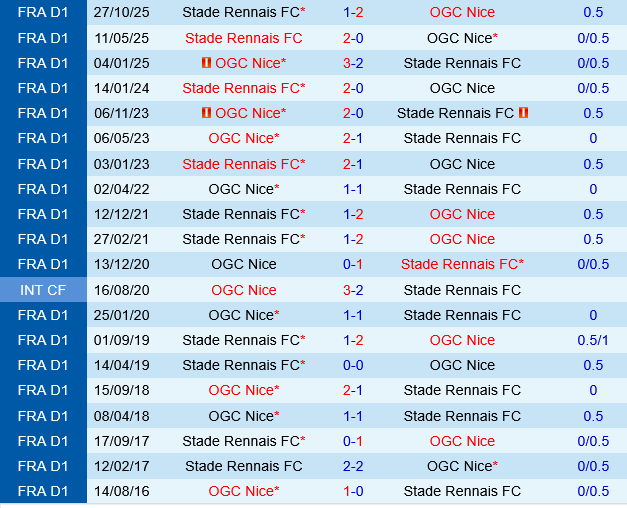
Task: Select Stade Rennais FC away team on 13/12/20
Action: 462,264
